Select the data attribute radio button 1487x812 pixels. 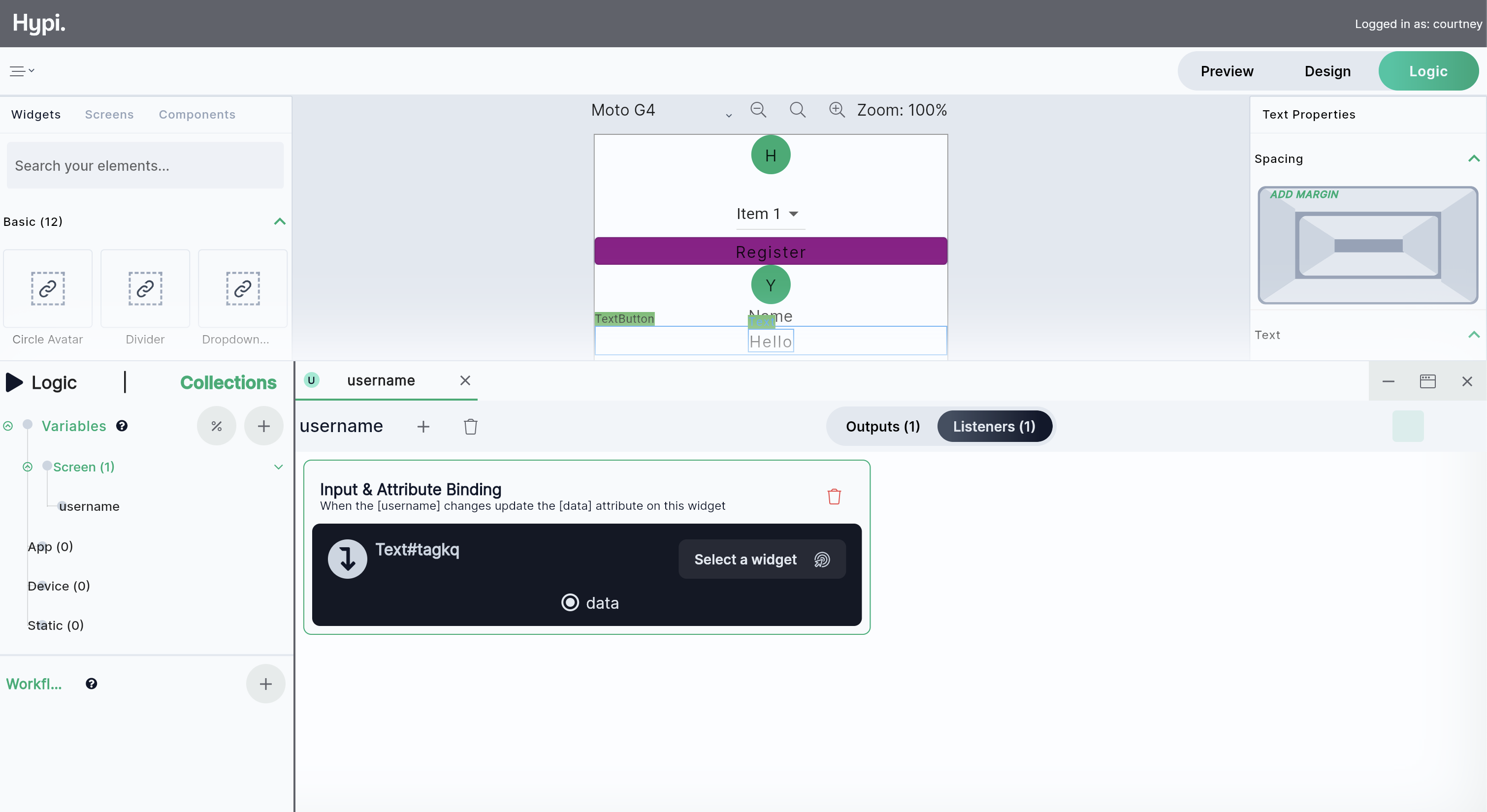coord(570,602)
